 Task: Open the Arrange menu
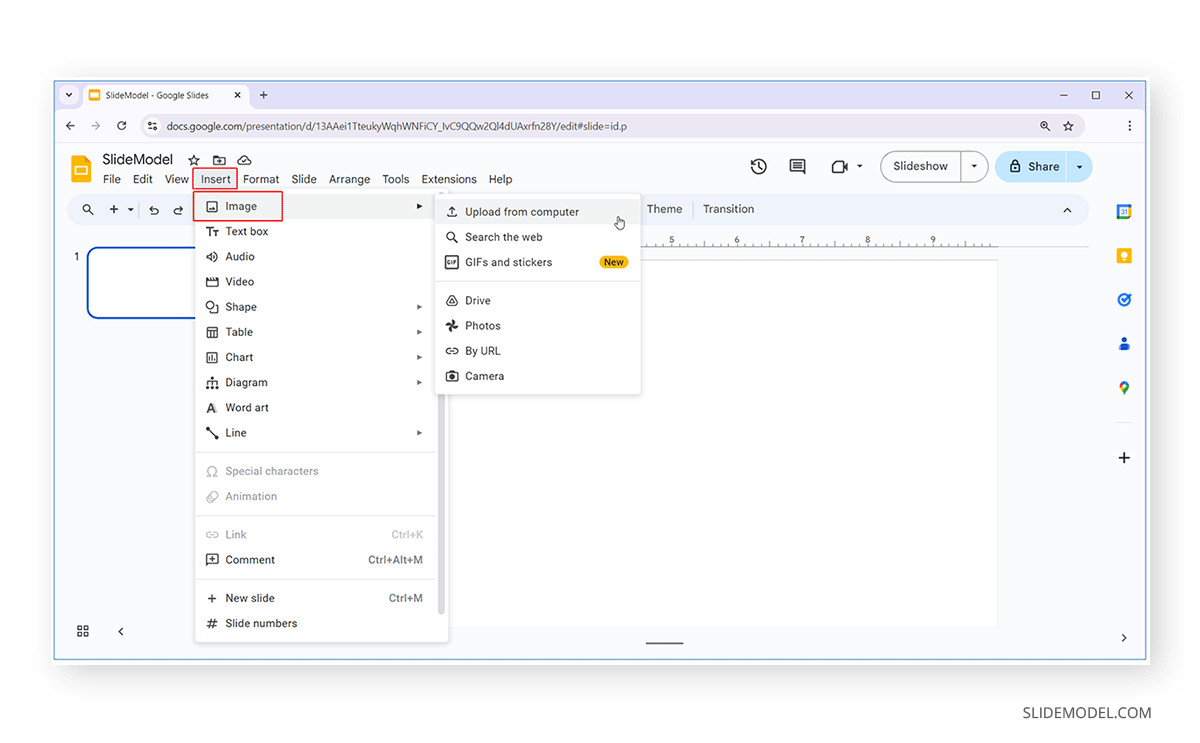[x=349, y=180]
